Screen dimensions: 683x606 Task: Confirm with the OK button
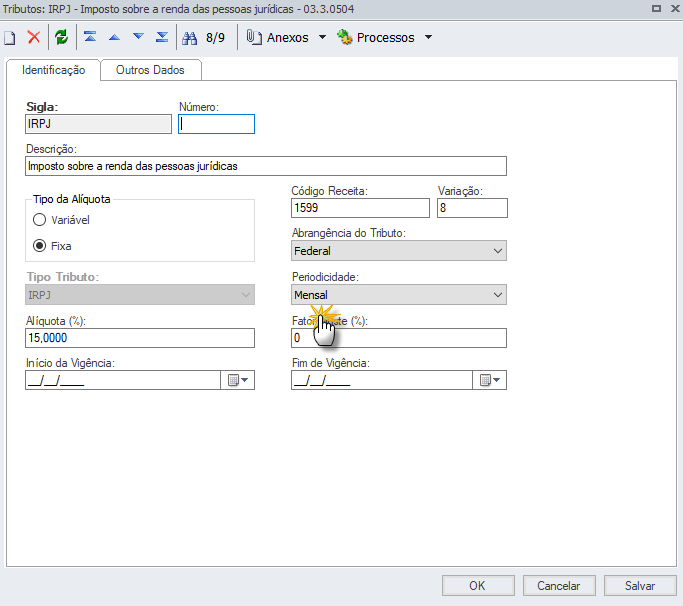(x=478, y=586)
